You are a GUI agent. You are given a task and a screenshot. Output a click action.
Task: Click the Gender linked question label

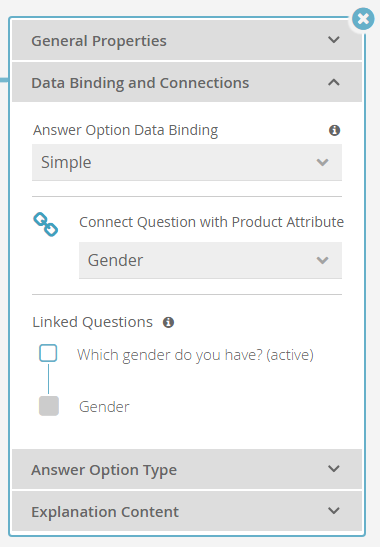click(104, 407)
